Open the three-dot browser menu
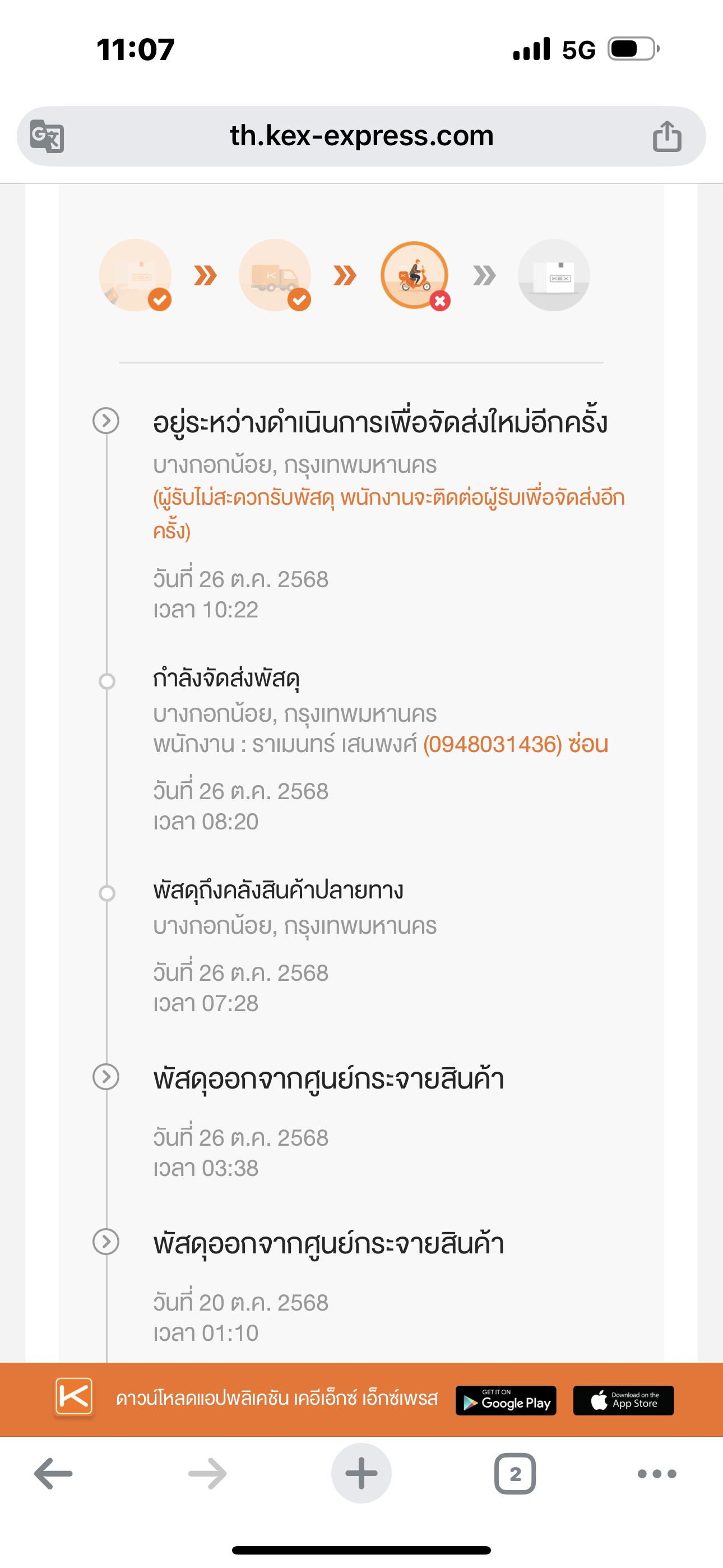Screen dimensions: 723x1568 657,1474
